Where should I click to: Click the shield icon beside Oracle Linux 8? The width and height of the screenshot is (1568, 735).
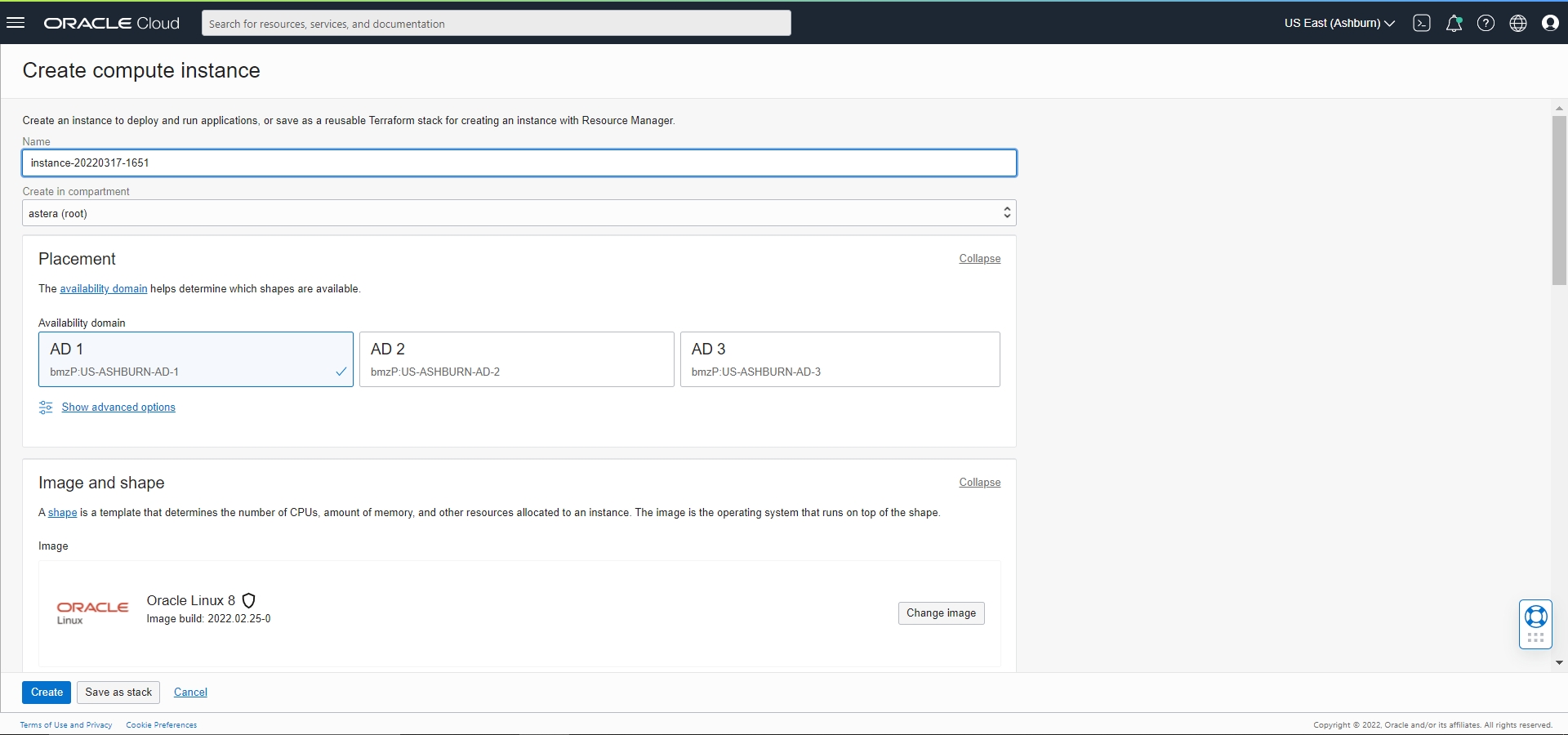pyautogui.click(x=249, y=601)
